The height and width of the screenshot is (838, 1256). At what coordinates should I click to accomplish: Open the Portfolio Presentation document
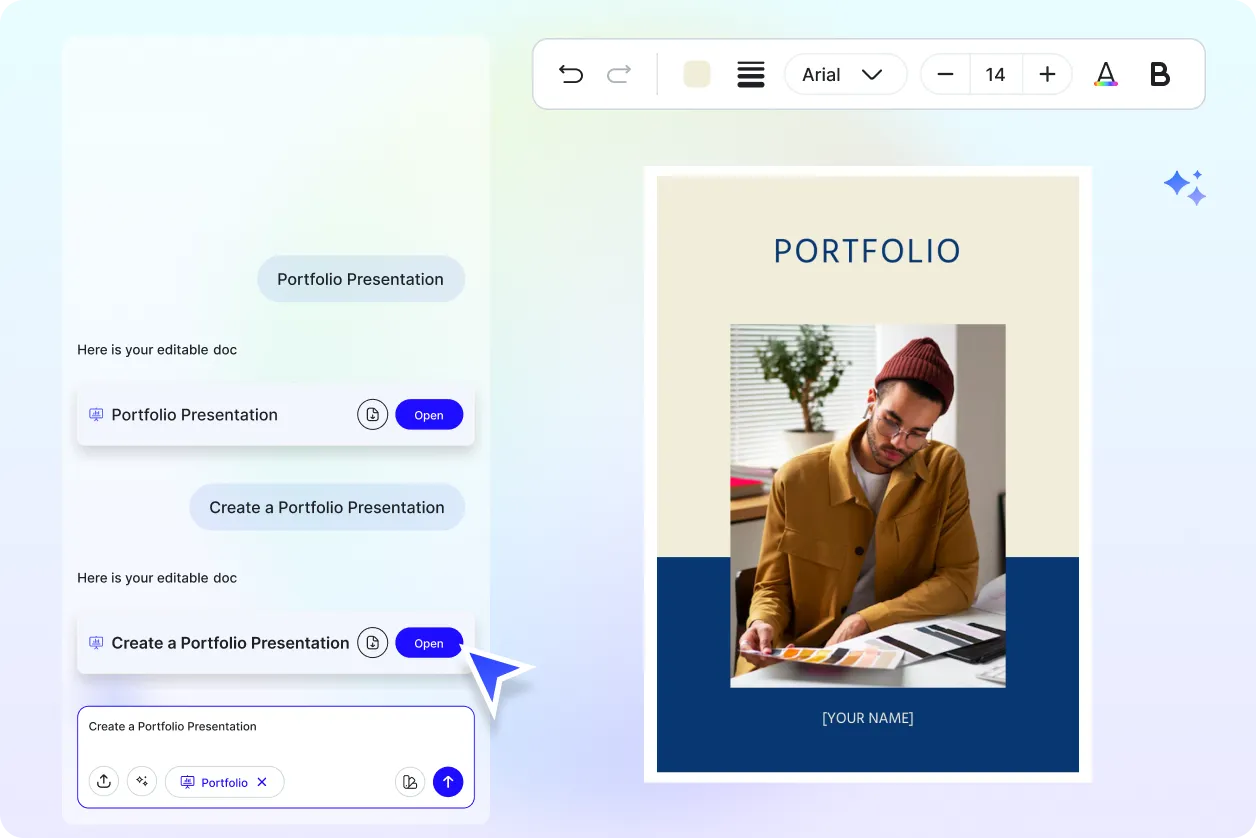[429, 414]
